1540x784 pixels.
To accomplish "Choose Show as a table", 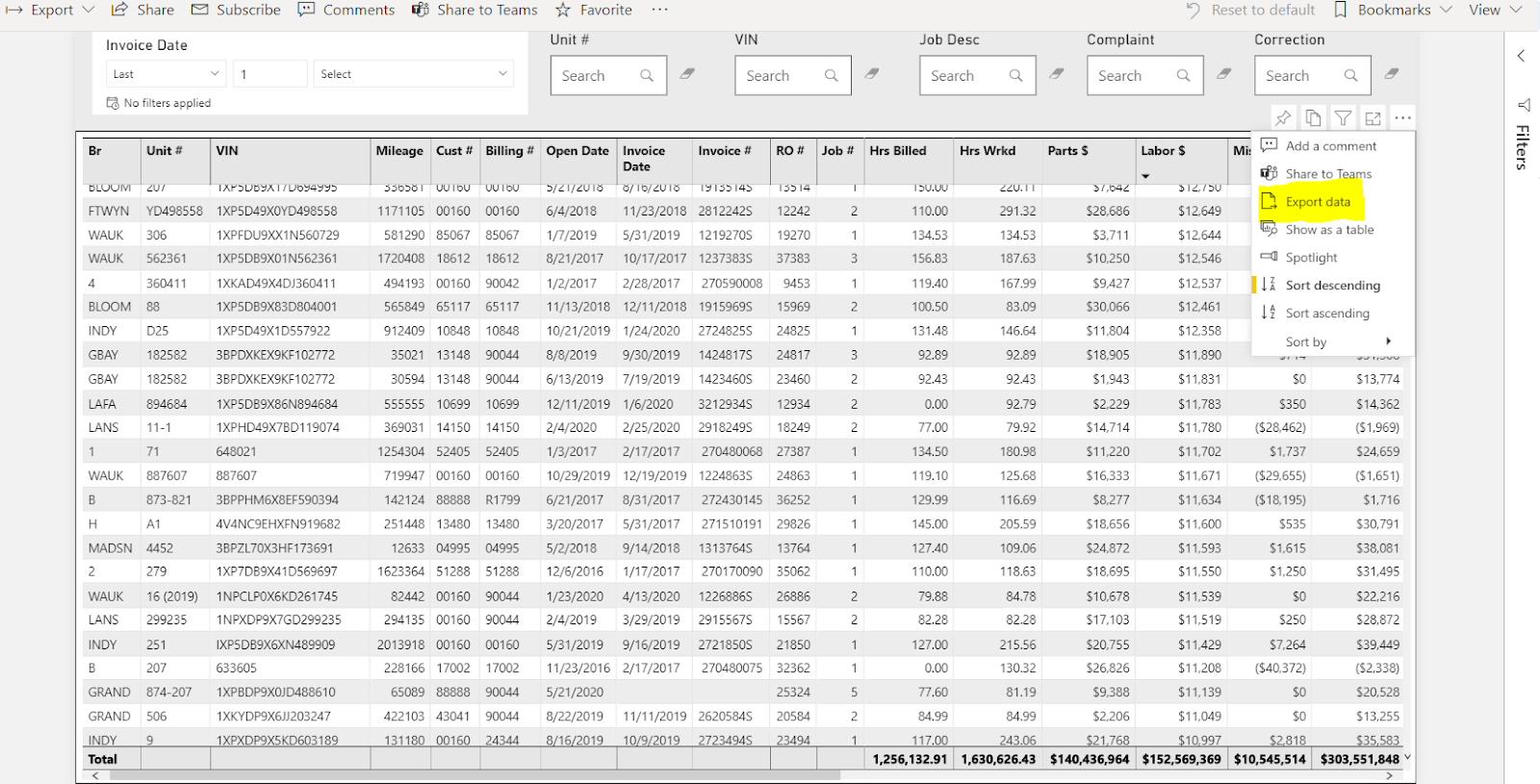I will tap(1332, 230).
